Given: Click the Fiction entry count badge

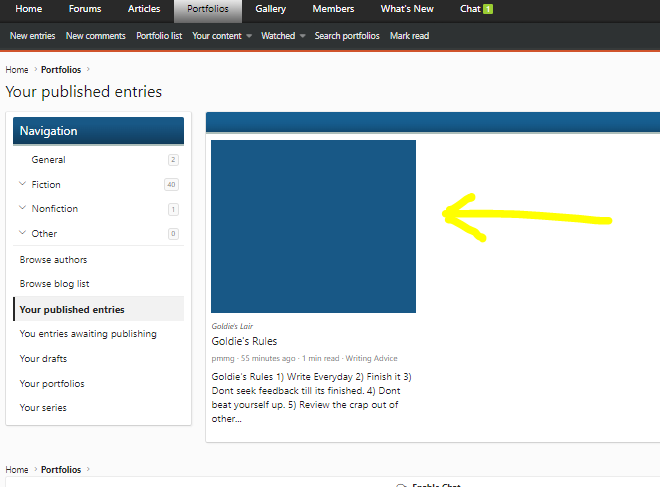Looking at the screenshot, I should 171,184.
